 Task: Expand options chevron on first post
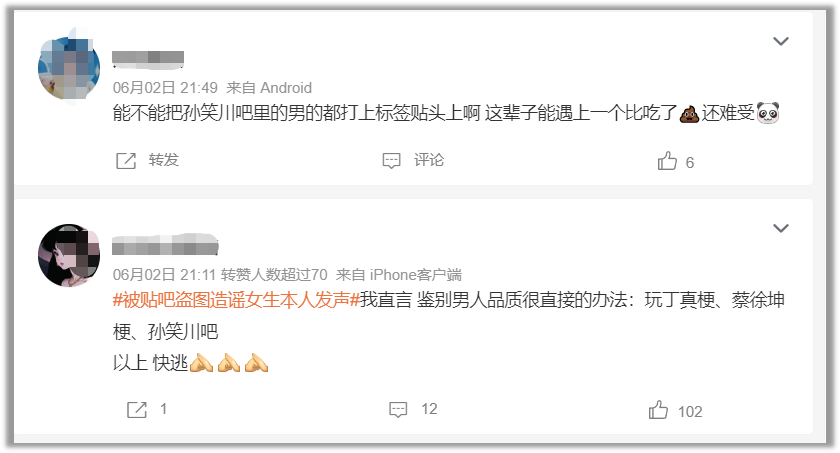click(781, 41)
